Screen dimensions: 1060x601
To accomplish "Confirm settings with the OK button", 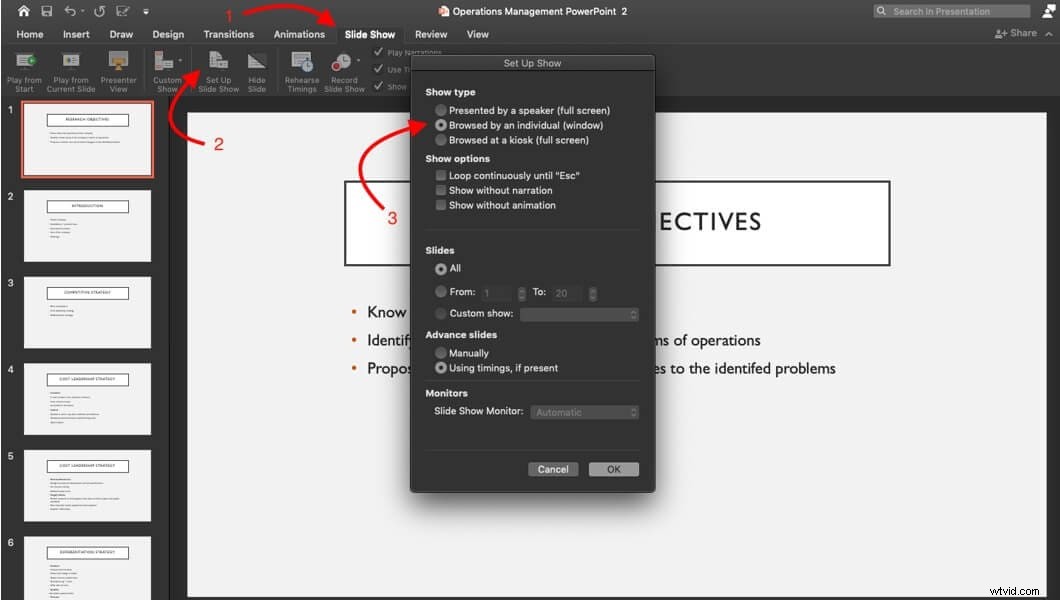I will coord(613,469).
